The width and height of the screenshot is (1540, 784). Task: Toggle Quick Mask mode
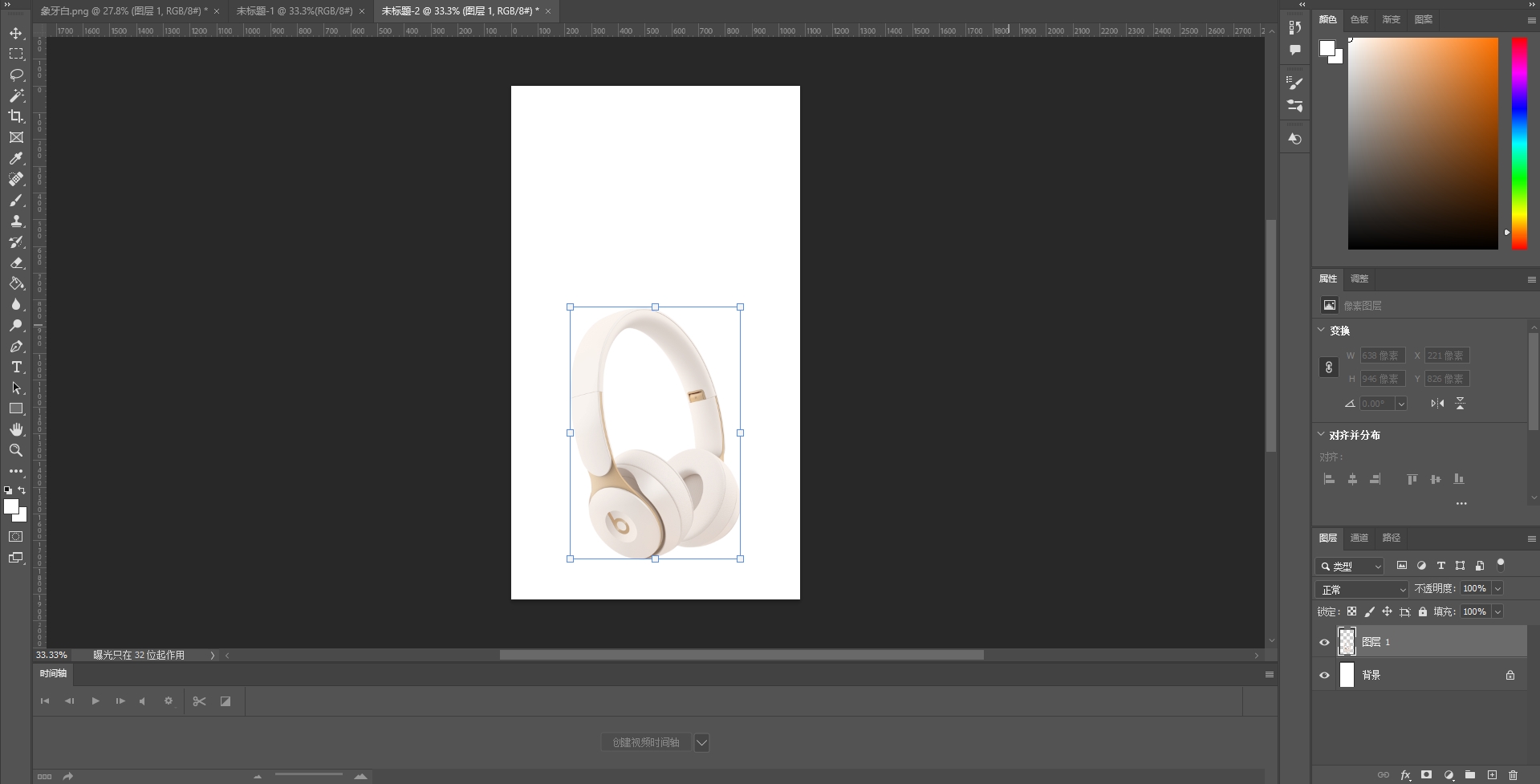point(16,537)
